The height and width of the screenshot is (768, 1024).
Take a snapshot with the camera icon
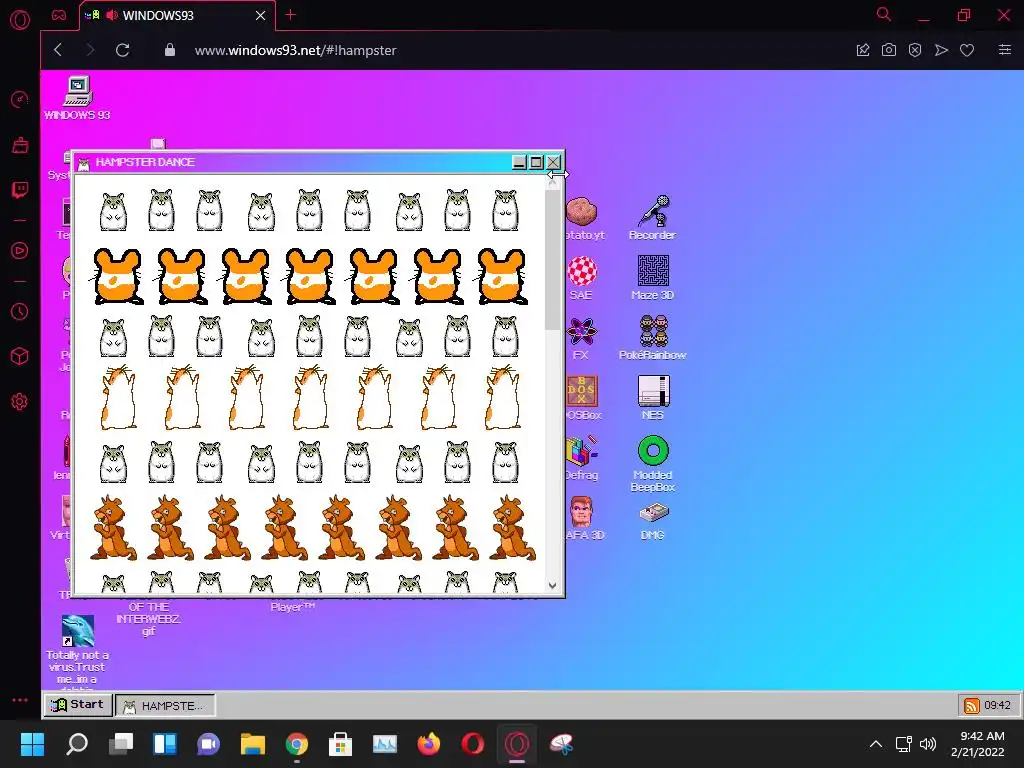(x=889, y=50)
